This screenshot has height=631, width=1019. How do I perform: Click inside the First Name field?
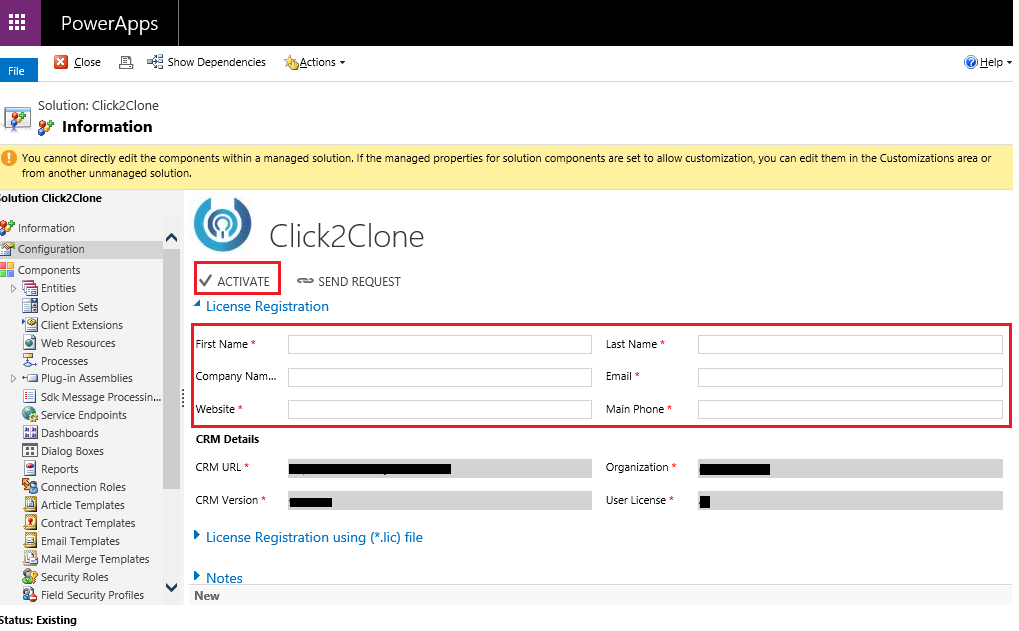(x=440, y=344)
